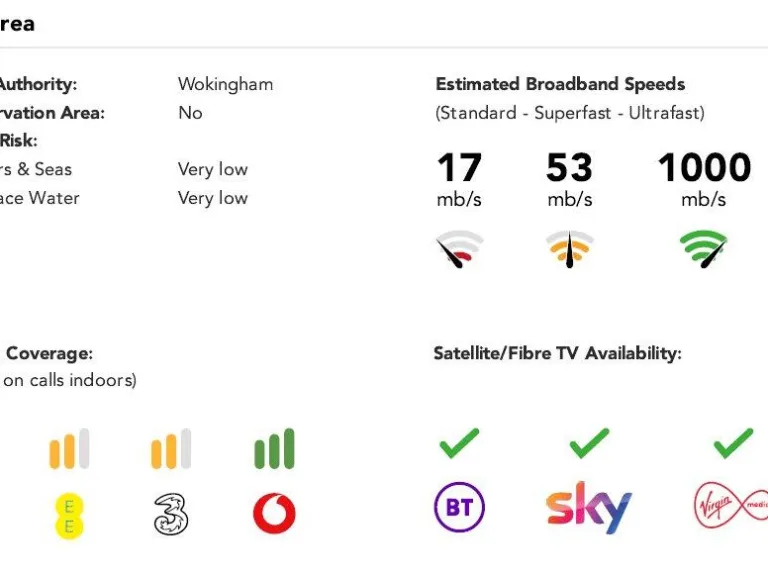Click the Sky logo
Image resolution: width=768 pixels, height=576 pixels.
(589, 508)
